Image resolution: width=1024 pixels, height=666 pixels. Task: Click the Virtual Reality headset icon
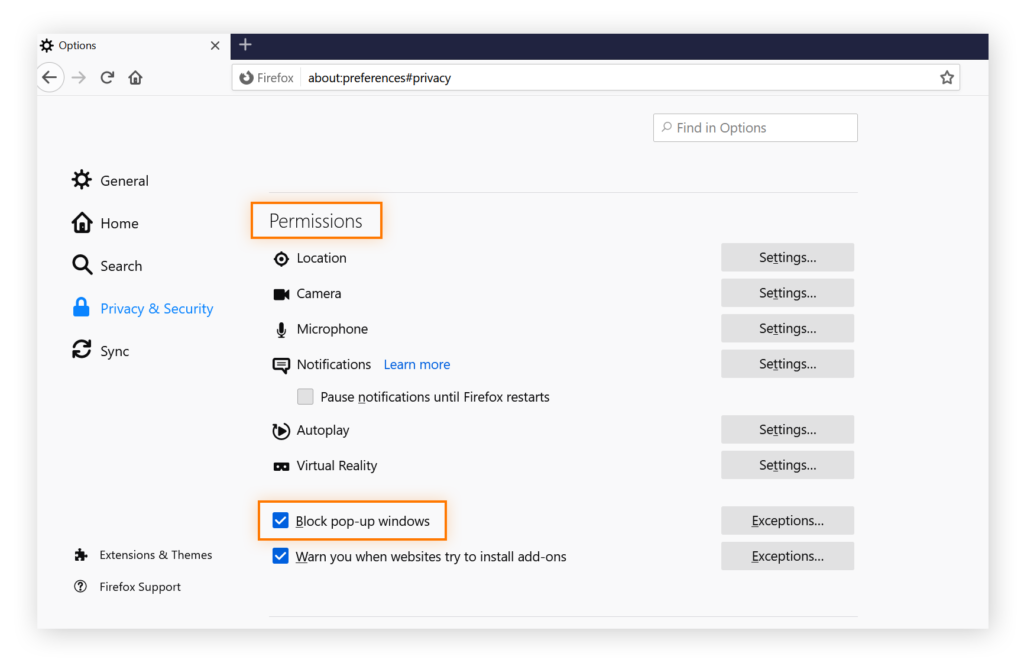[x=281, y=466]
